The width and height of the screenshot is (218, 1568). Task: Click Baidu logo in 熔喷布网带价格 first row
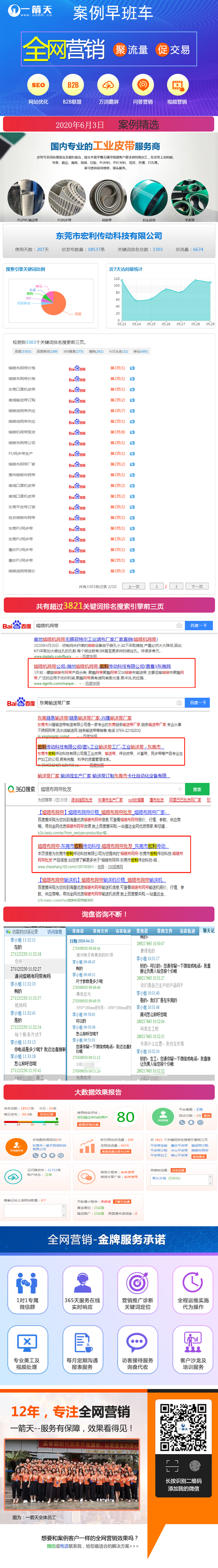[77, 368]
